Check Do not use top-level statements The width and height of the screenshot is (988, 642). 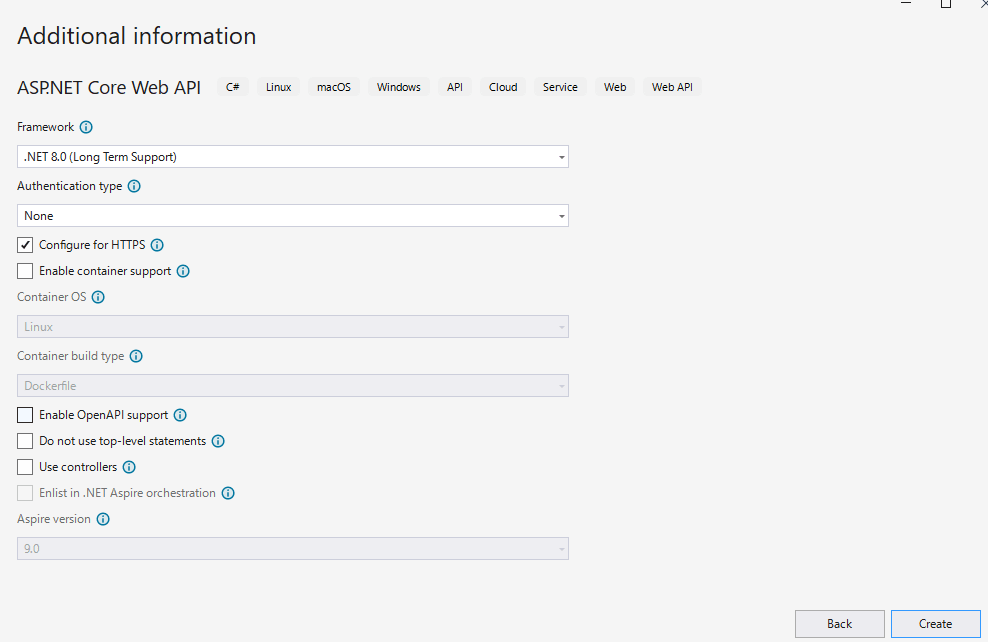click(x=25, y=441)
